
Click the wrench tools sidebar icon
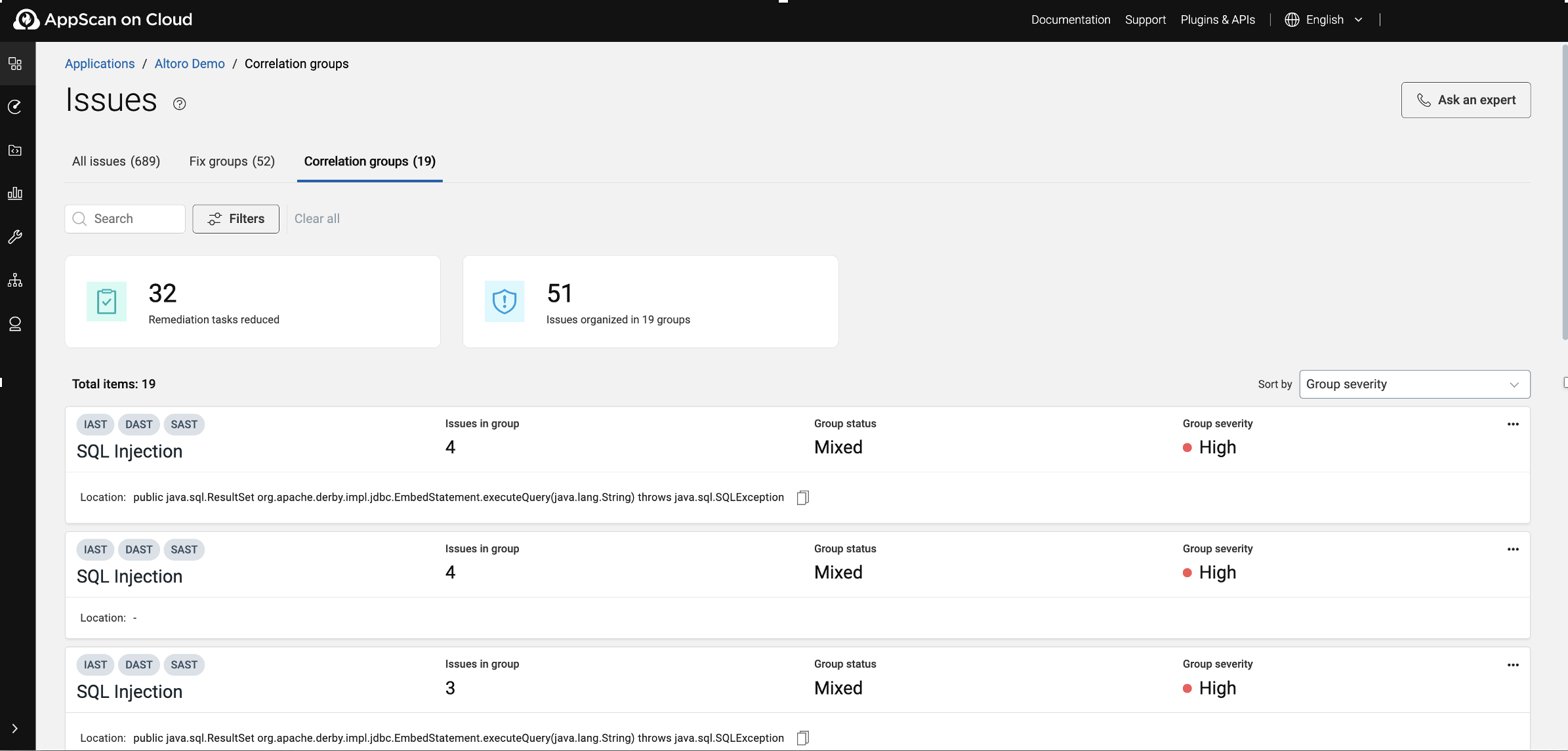click(x=15, y=237)
